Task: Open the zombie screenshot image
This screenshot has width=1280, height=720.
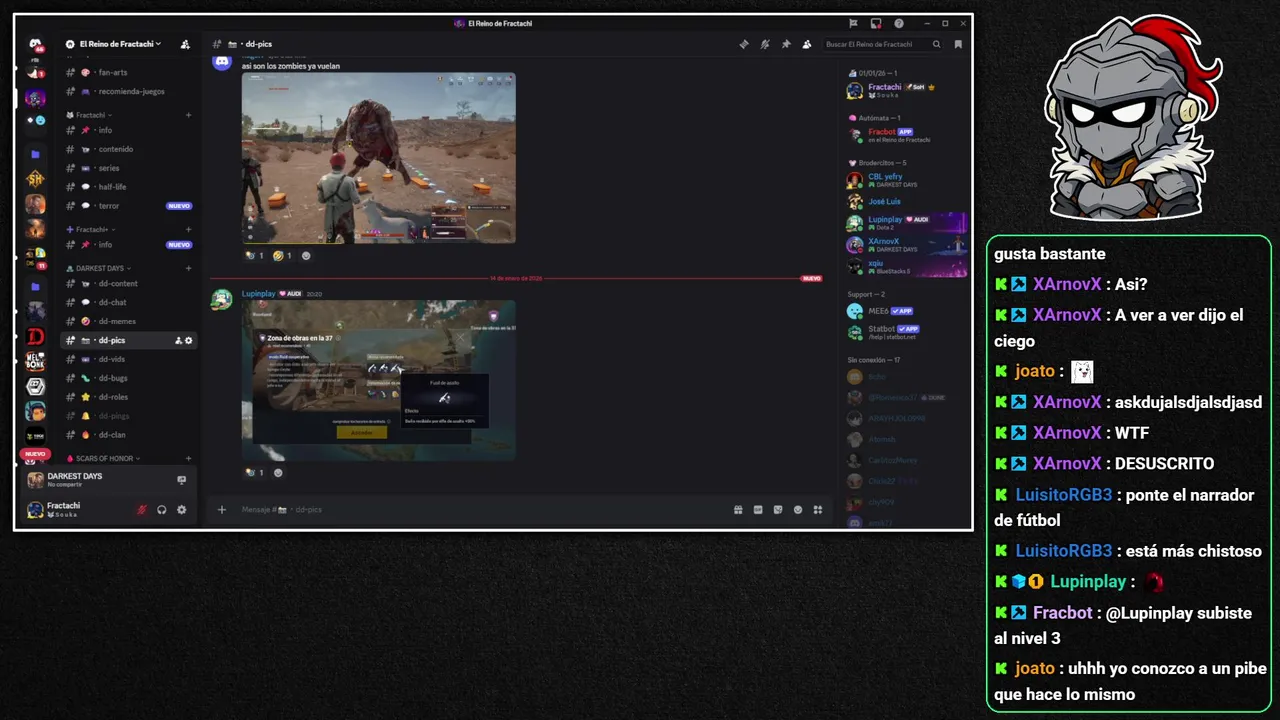Action: click(379, 158)
